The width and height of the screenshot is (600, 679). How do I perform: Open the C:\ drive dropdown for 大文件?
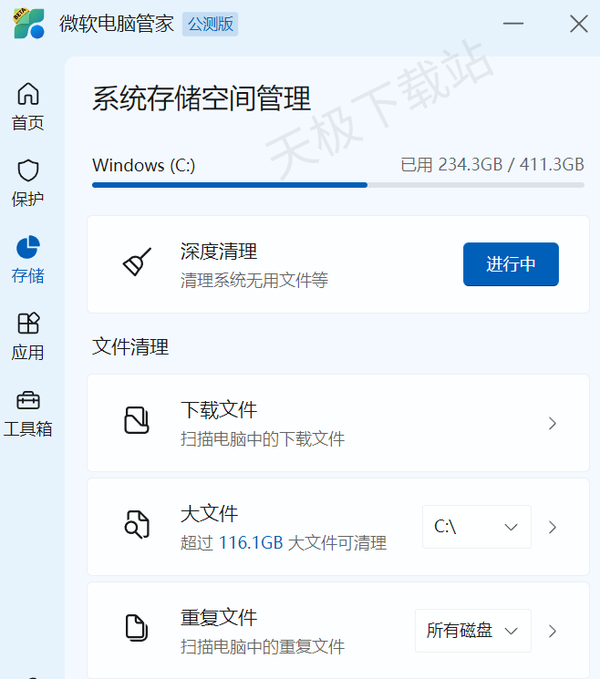477,527
